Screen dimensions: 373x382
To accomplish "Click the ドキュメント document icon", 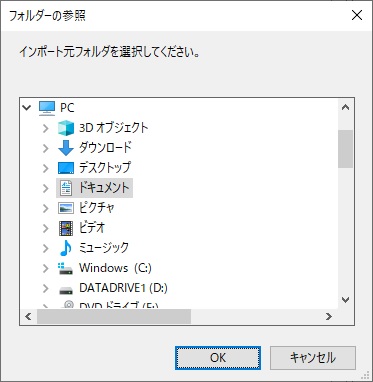I will pyautogui.click(x=66, y=188).
